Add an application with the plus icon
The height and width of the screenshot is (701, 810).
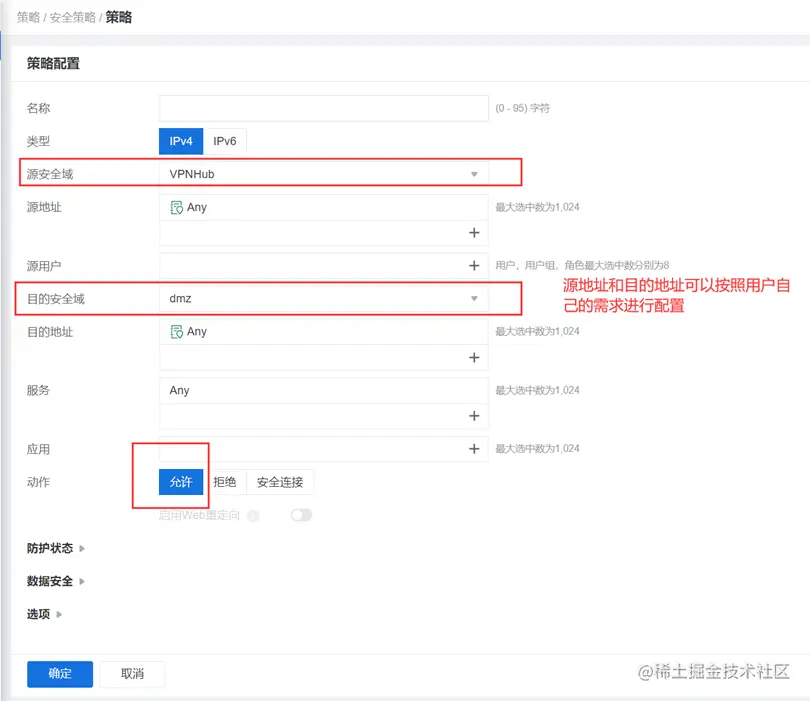[x=474, y=449]
